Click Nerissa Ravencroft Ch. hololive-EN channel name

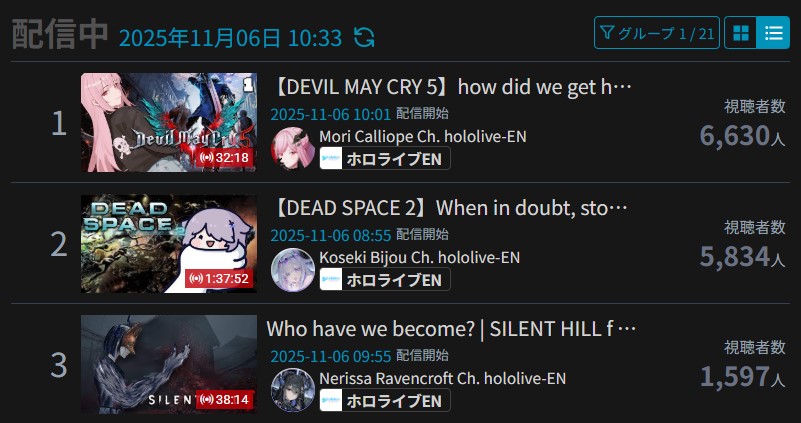(x=442, y=379)
